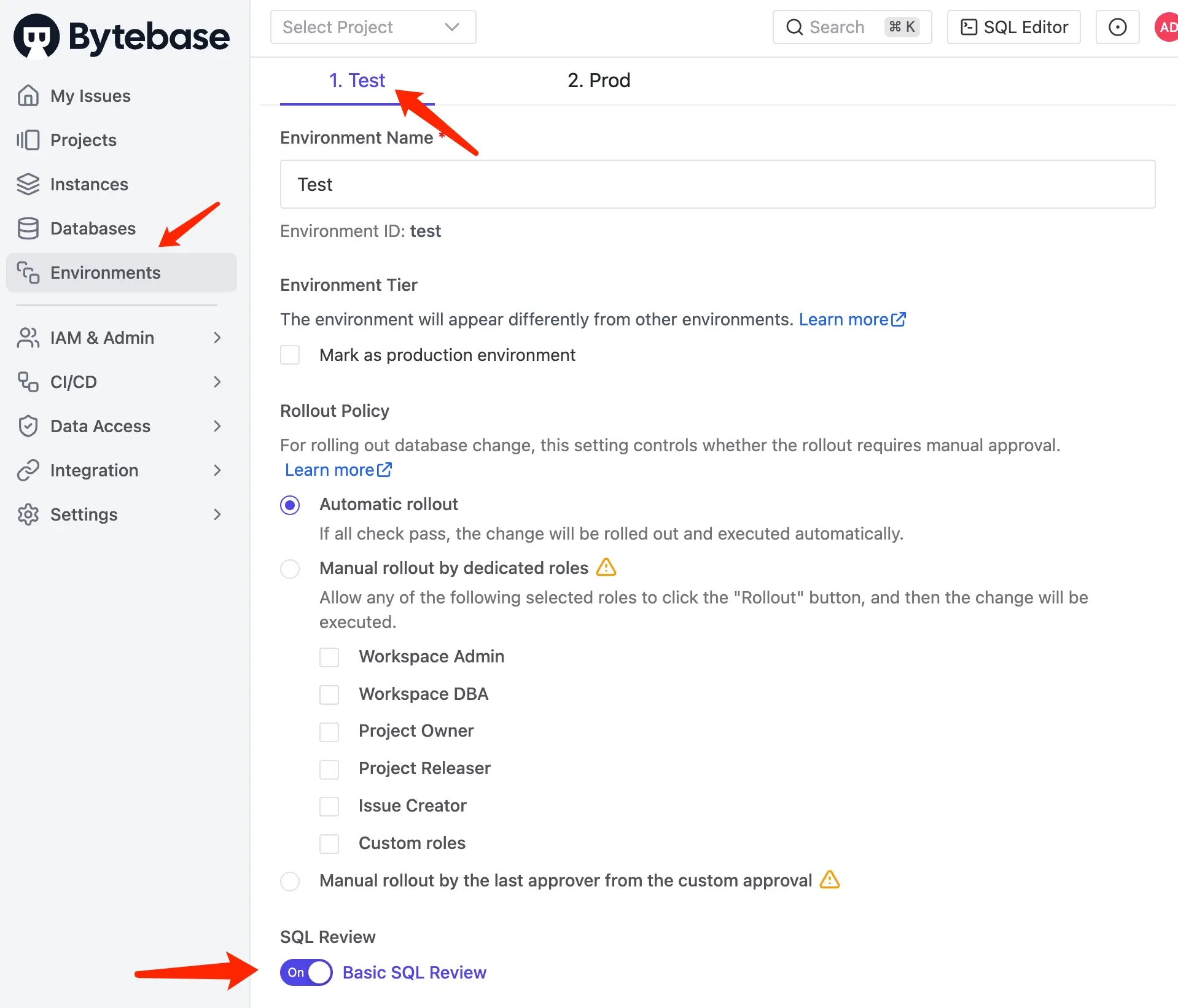The width and height of the screenshot is (1178, 1008).
Task: Click the warning icon beside Manual rollout by dedicated roles
Action: tap(606, 567)
